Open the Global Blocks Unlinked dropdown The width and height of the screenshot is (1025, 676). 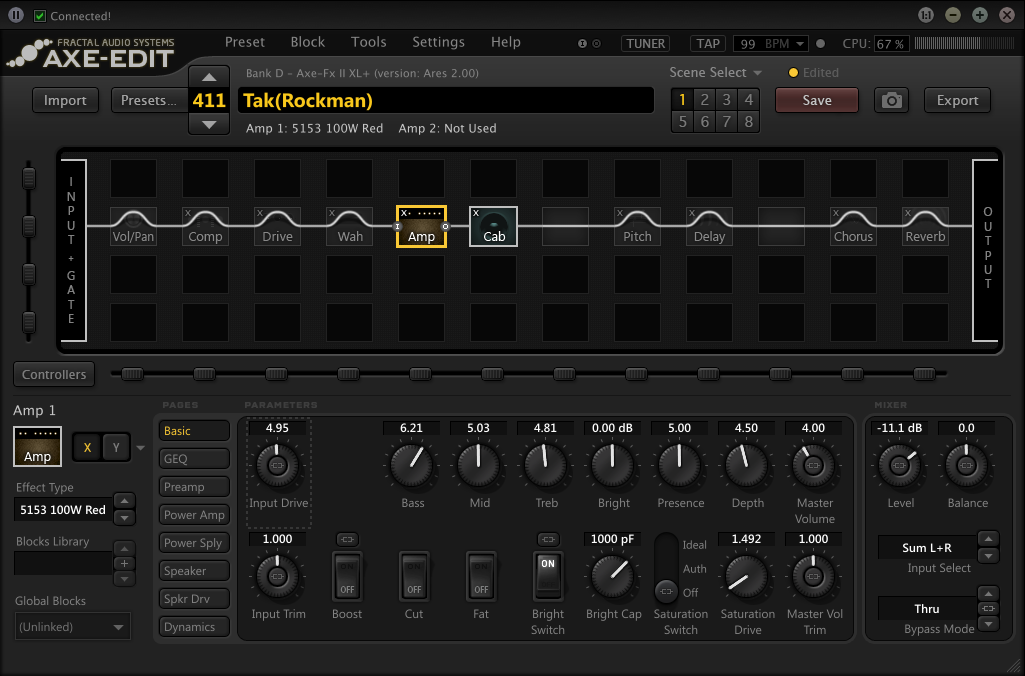click(73, 626)
